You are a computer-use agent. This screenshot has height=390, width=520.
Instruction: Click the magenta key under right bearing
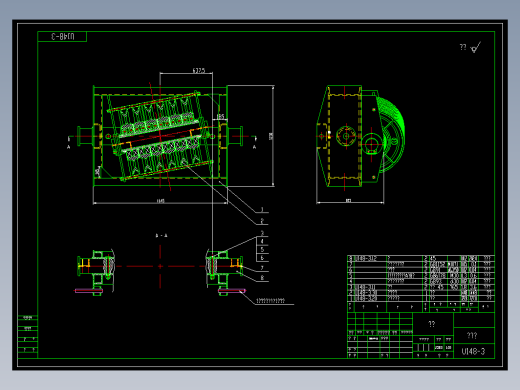tap(232, 291)
